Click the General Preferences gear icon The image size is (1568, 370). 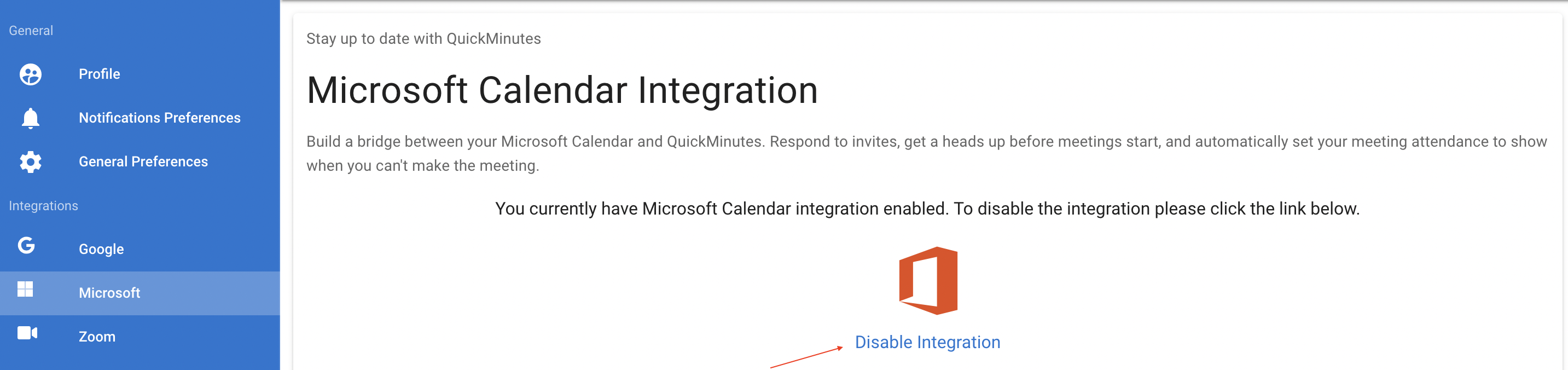pos(31,162)
